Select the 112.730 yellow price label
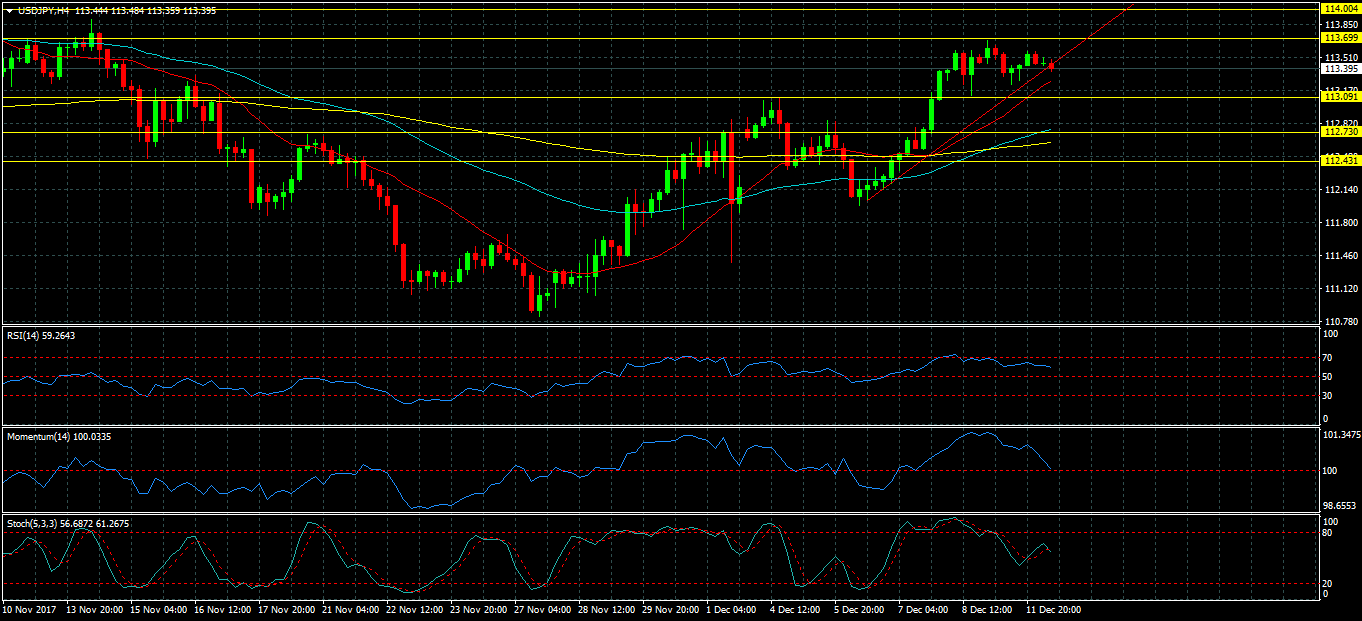 [x=1340, y=132]
